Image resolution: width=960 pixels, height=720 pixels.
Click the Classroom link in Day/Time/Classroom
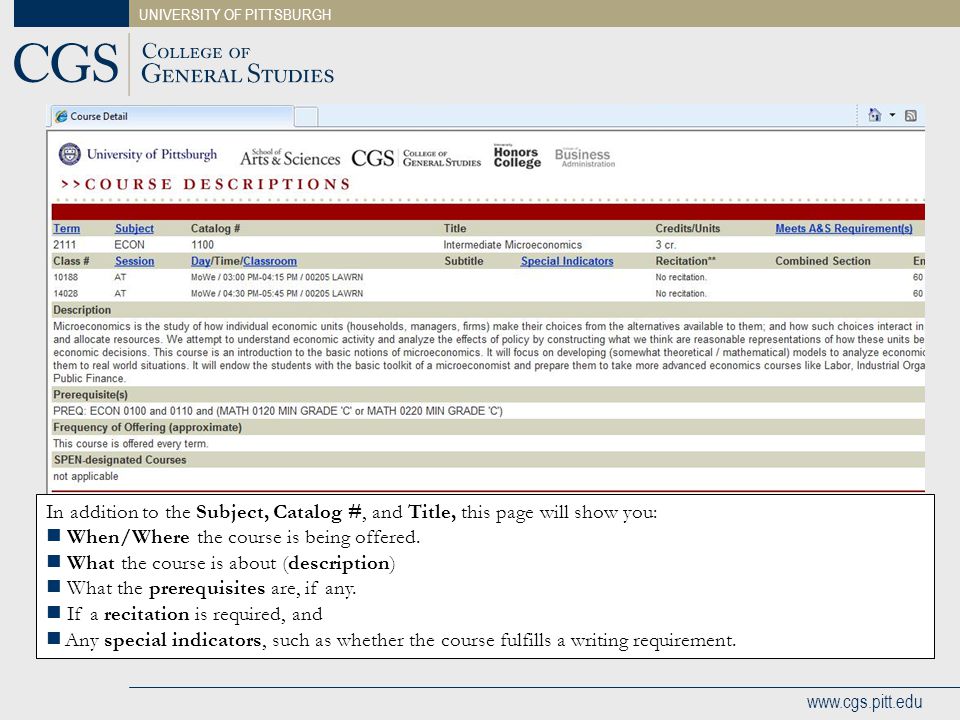[269, 261]
